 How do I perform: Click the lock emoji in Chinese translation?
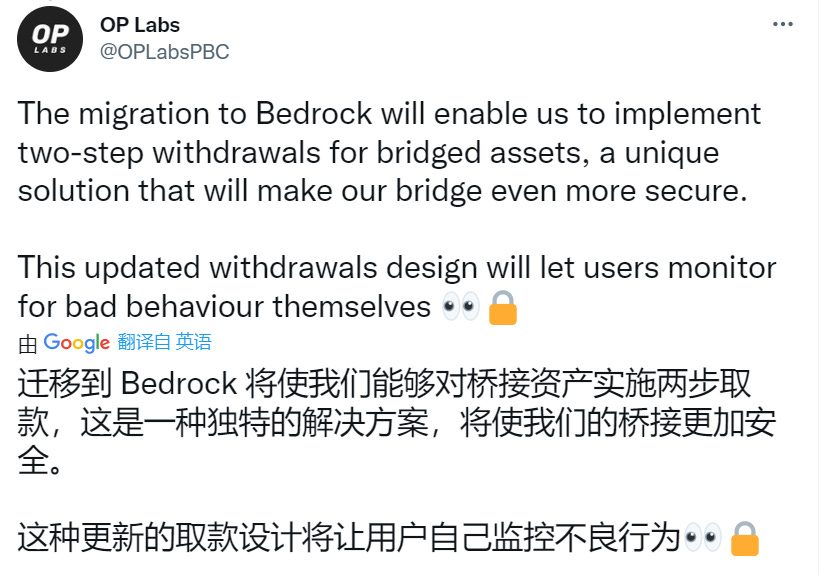tap(744, 540)
